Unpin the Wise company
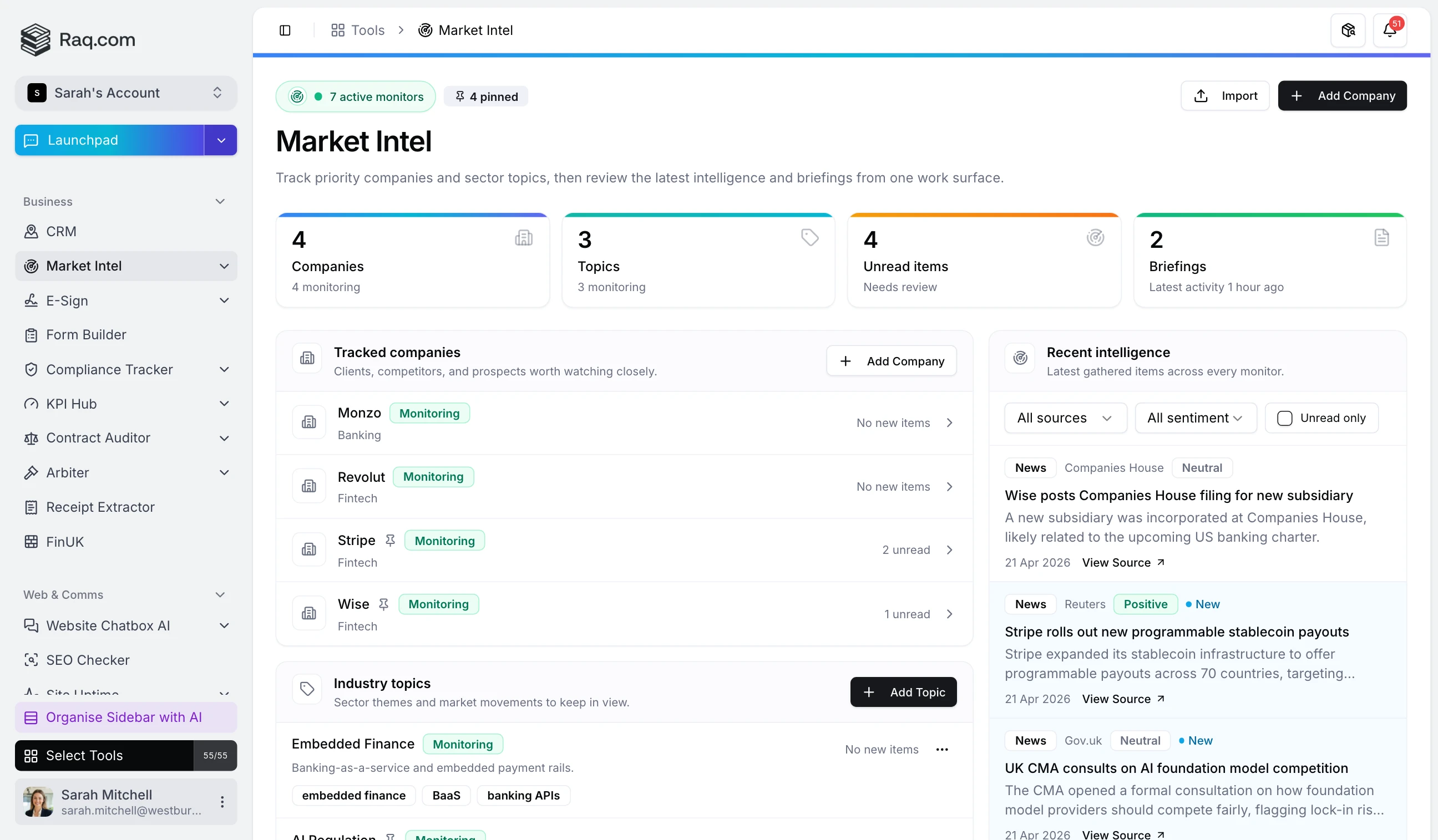Viewport: 1438px width, 840px height. [383, 604]
